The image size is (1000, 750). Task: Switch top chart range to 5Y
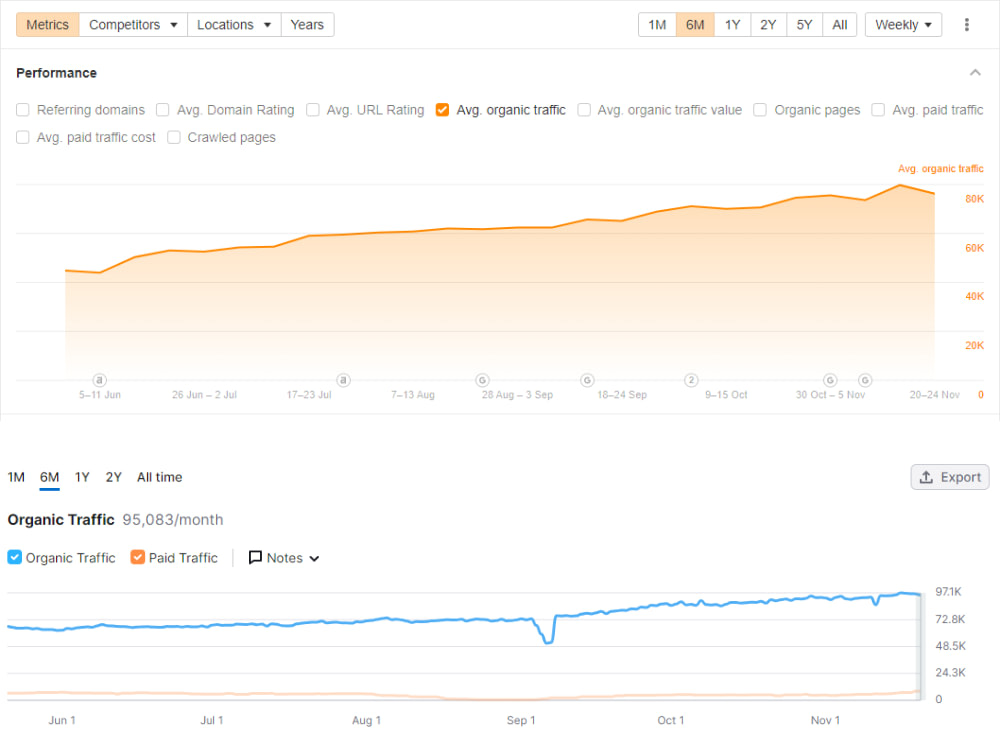(x=804, y=25)
